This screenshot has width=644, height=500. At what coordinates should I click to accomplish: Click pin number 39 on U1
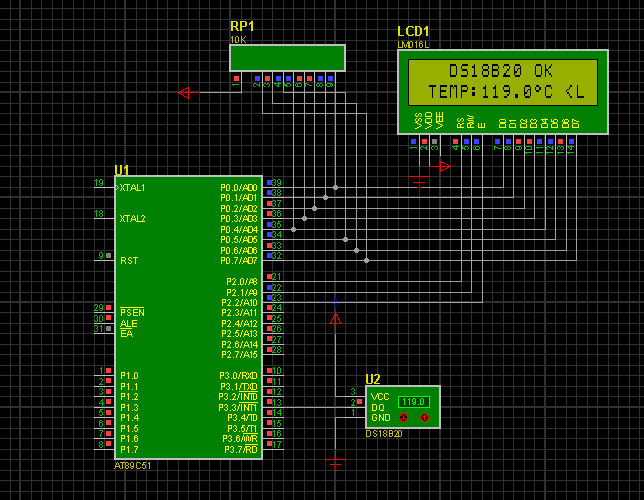(277, 183)
